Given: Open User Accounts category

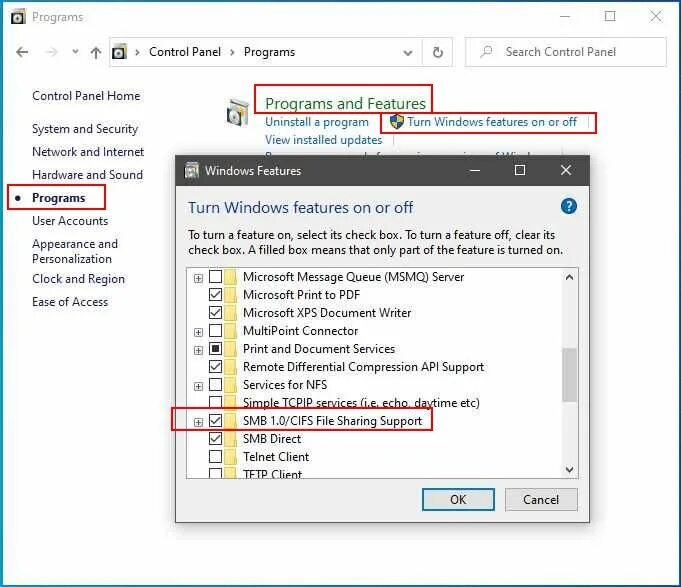Looking at the screenshot, I should pos(70,221).
